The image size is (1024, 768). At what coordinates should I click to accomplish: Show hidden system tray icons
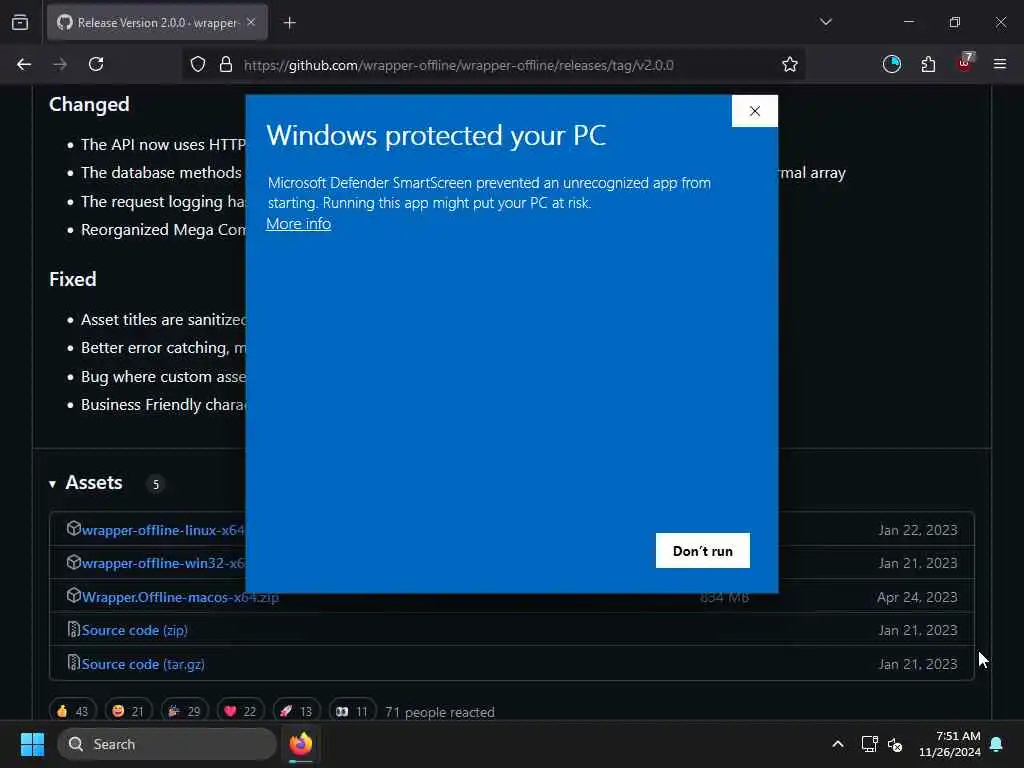coord(838,744)
